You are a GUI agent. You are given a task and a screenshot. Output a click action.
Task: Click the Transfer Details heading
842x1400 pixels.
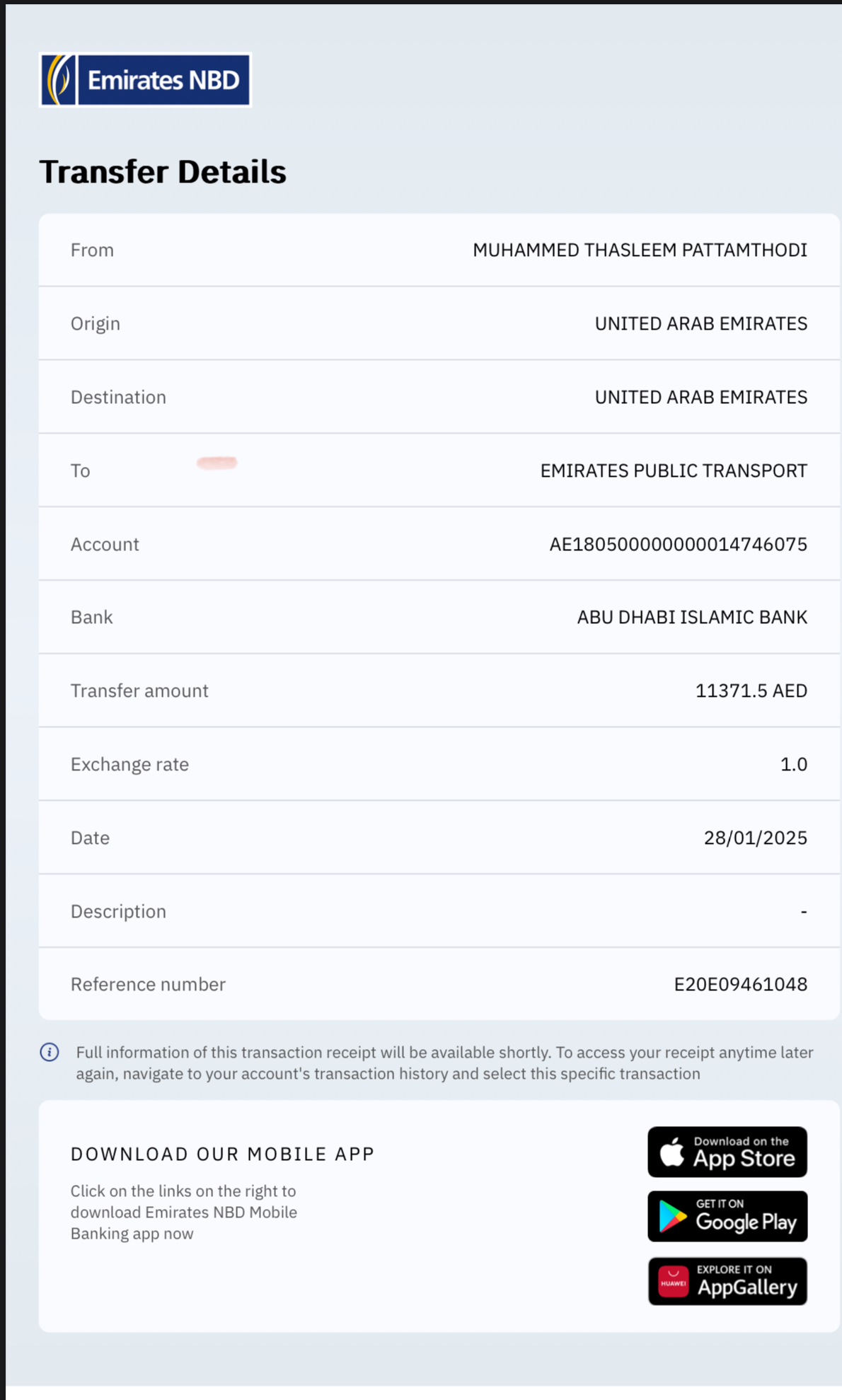click(163, 172)
